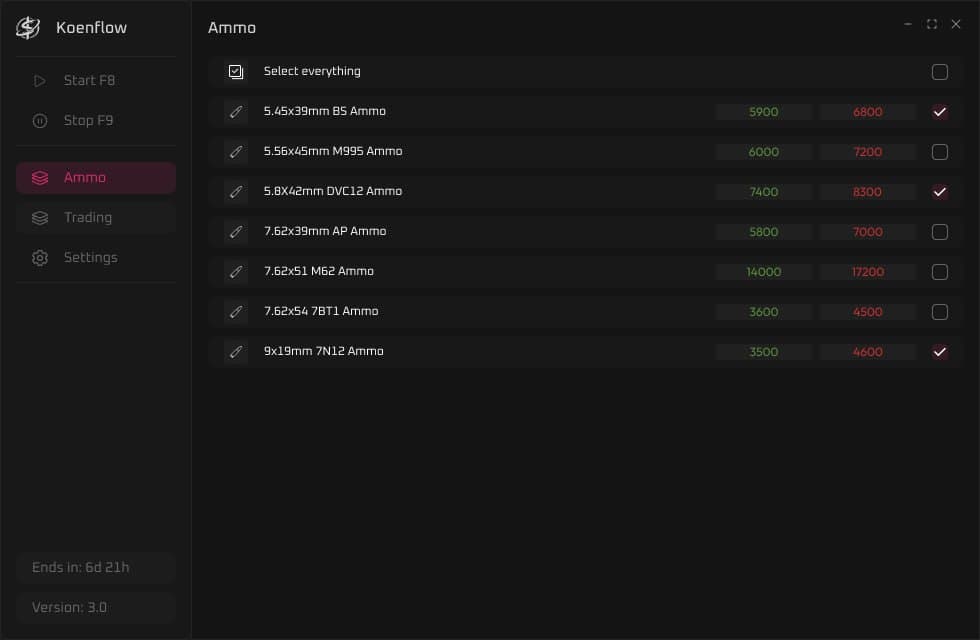This screenshot has height=640, width=980.
Task: Click the '7.62x51 M62 Ammo' label
Action: (319, 271)
